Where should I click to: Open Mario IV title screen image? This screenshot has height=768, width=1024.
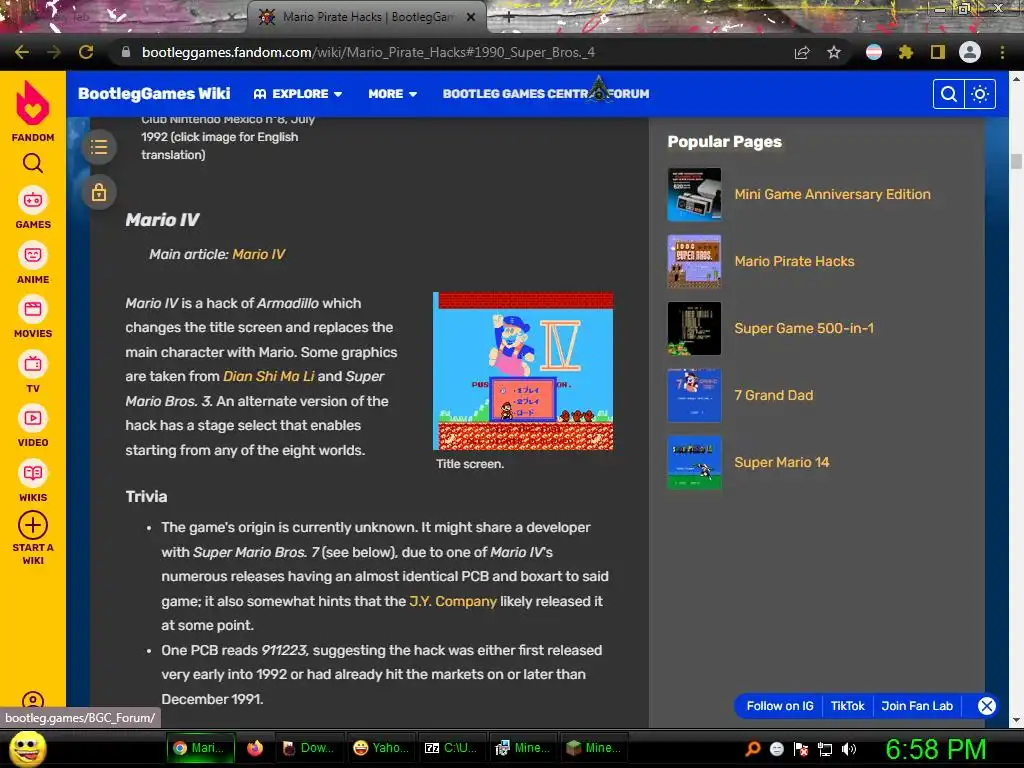coord(523,371)
